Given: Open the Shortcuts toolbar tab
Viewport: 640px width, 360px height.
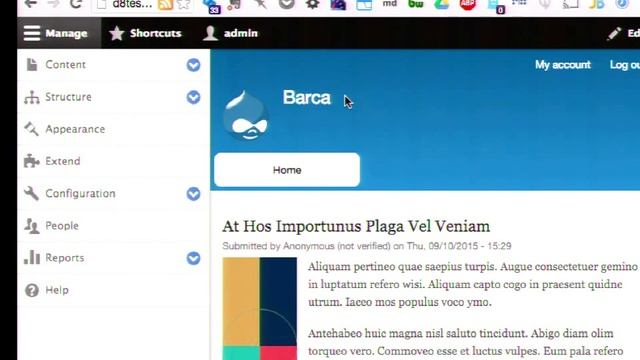Looking at the screenshot, I should 145,33.
